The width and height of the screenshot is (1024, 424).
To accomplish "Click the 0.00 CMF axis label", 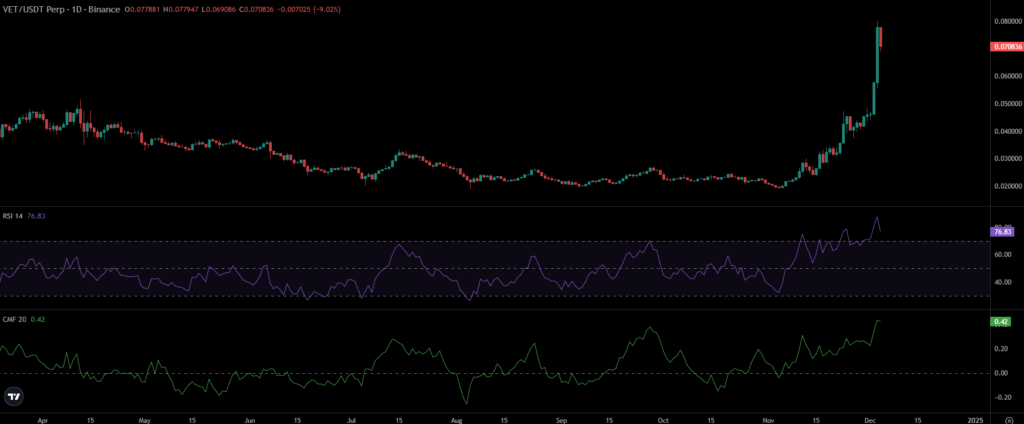I will 1000,373.
